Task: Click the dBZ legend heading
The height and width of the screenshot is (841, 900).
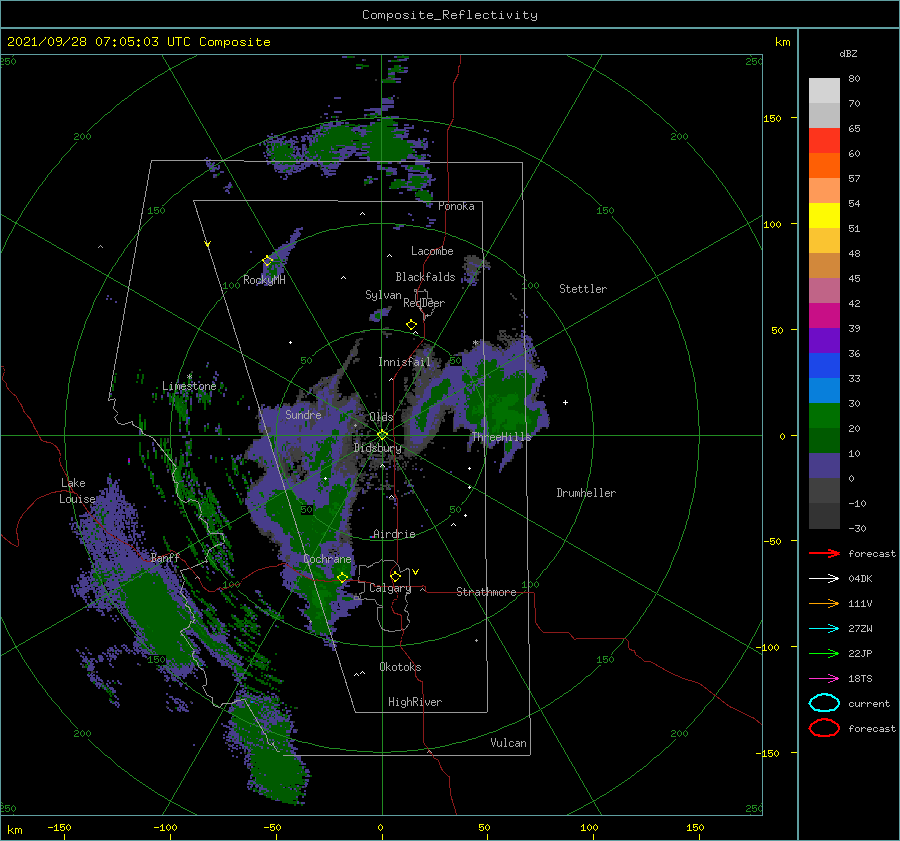Action: pos(848,54)
